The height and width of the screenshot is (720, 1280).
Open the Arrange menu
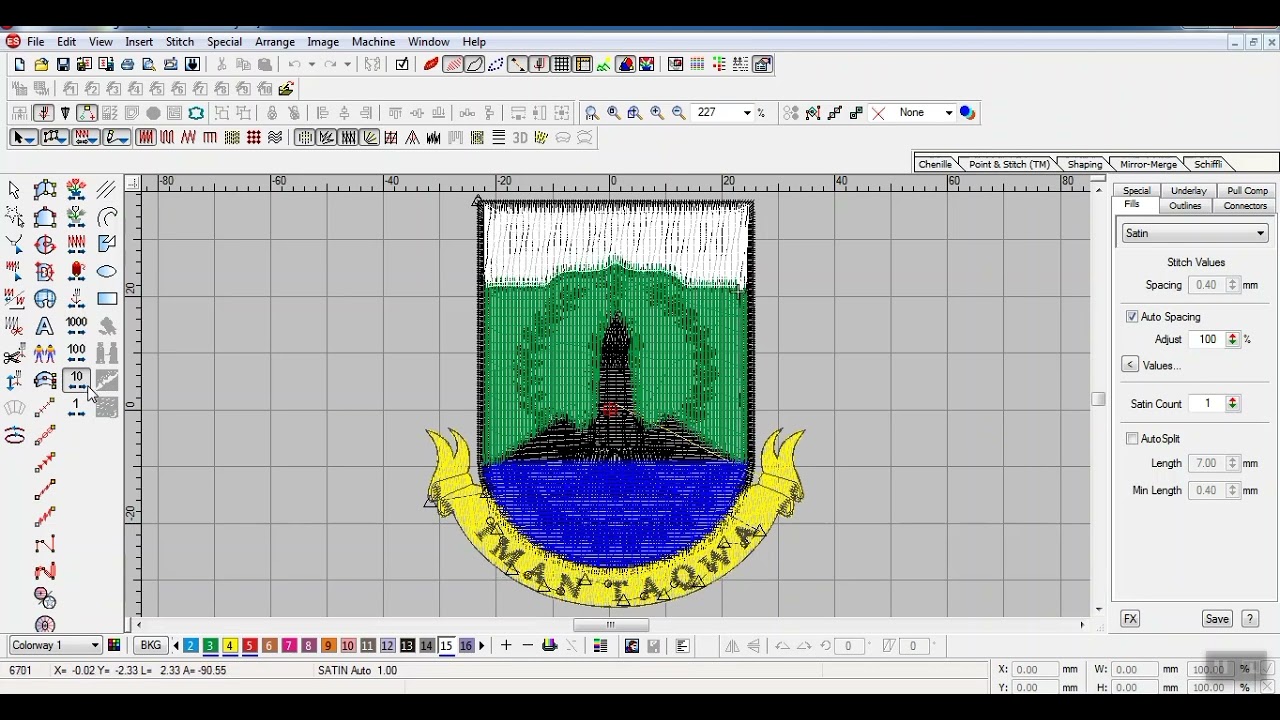click(274, 42)
